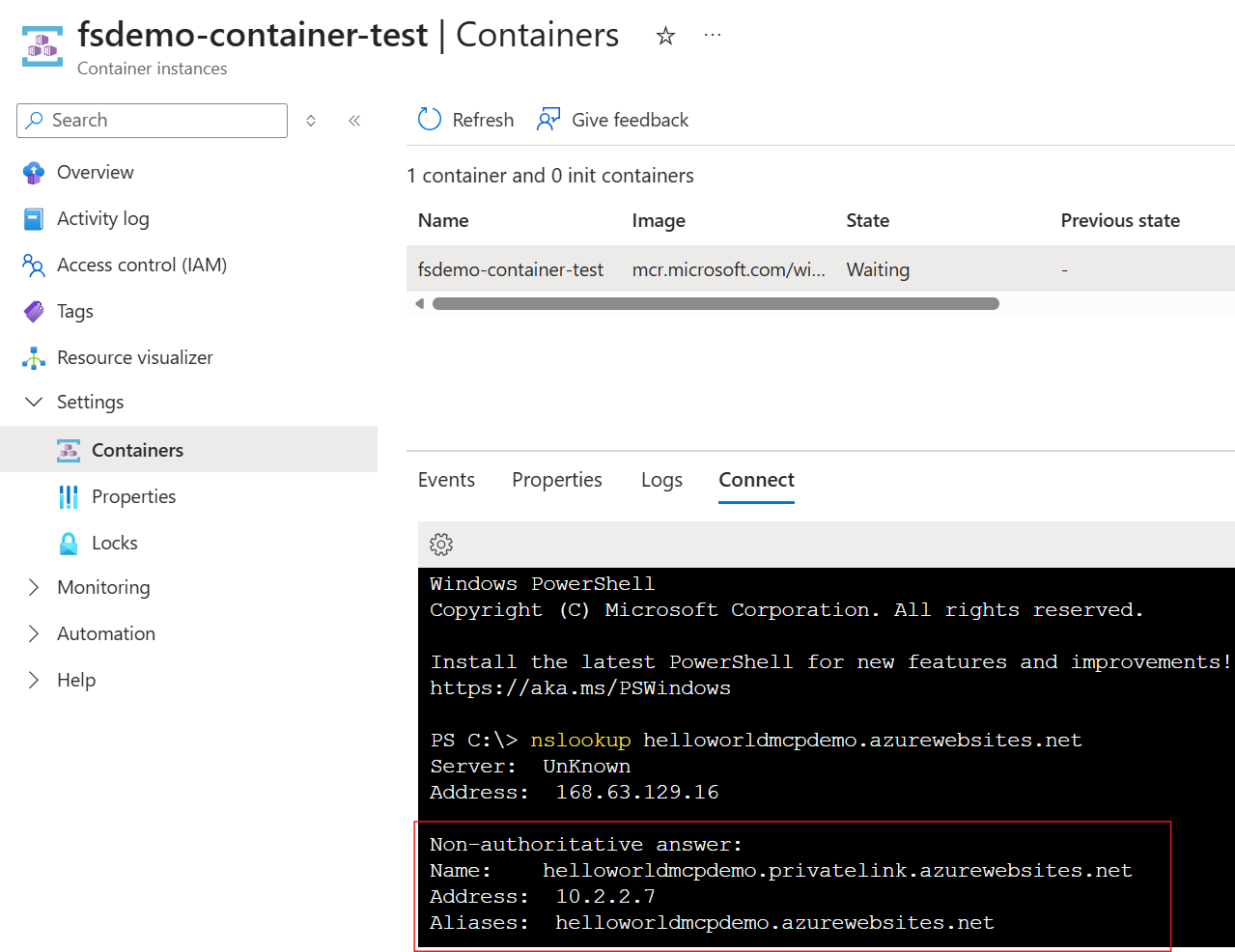This screenshot has width=1235, height=952.
Task: Click the Resource visualizer hierarchy icon
Action: [x=34, y=358]
